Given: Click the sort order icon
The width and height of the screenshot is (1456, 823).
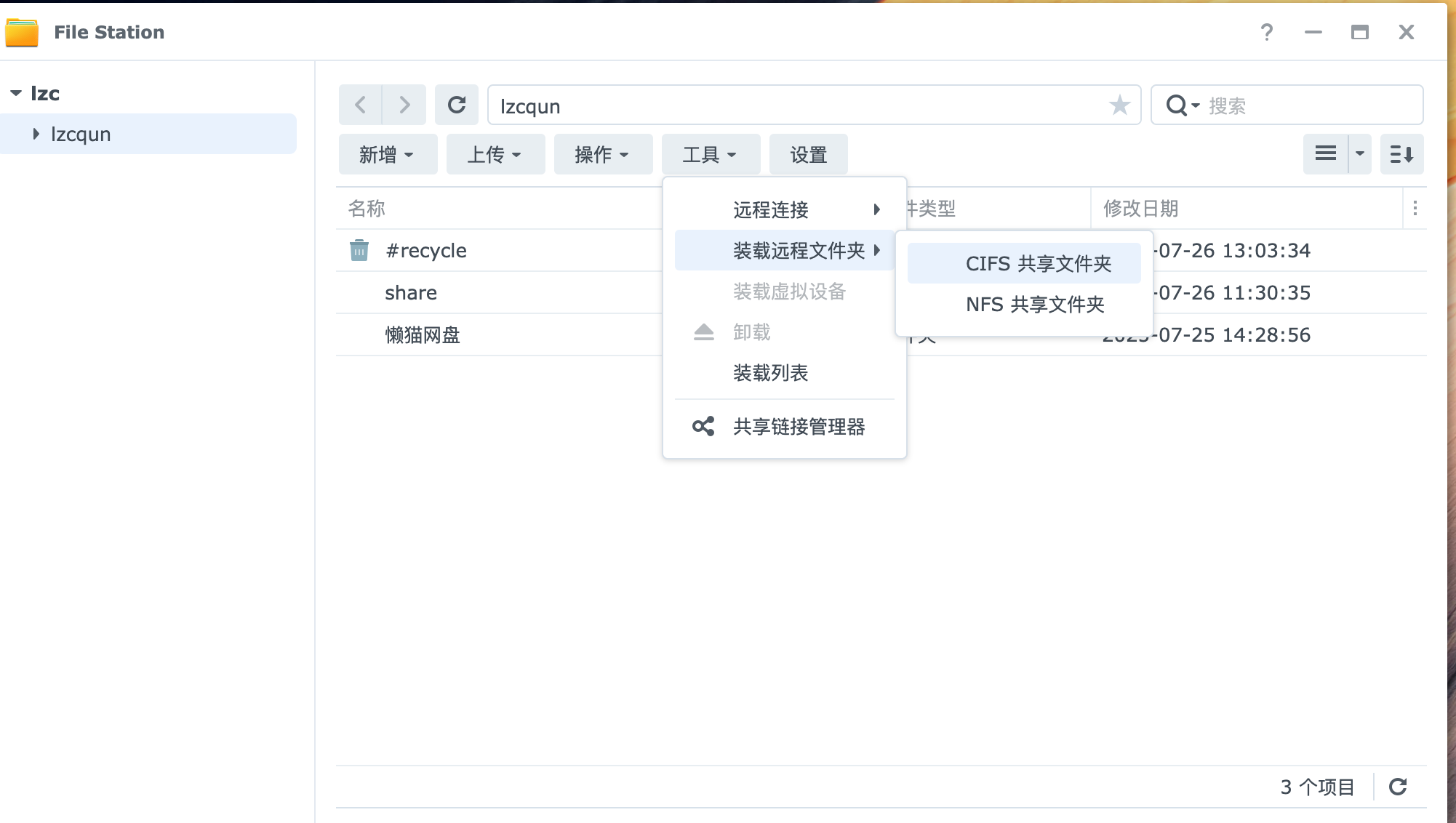Looking at the screenshot, I should coord(1401,154).
